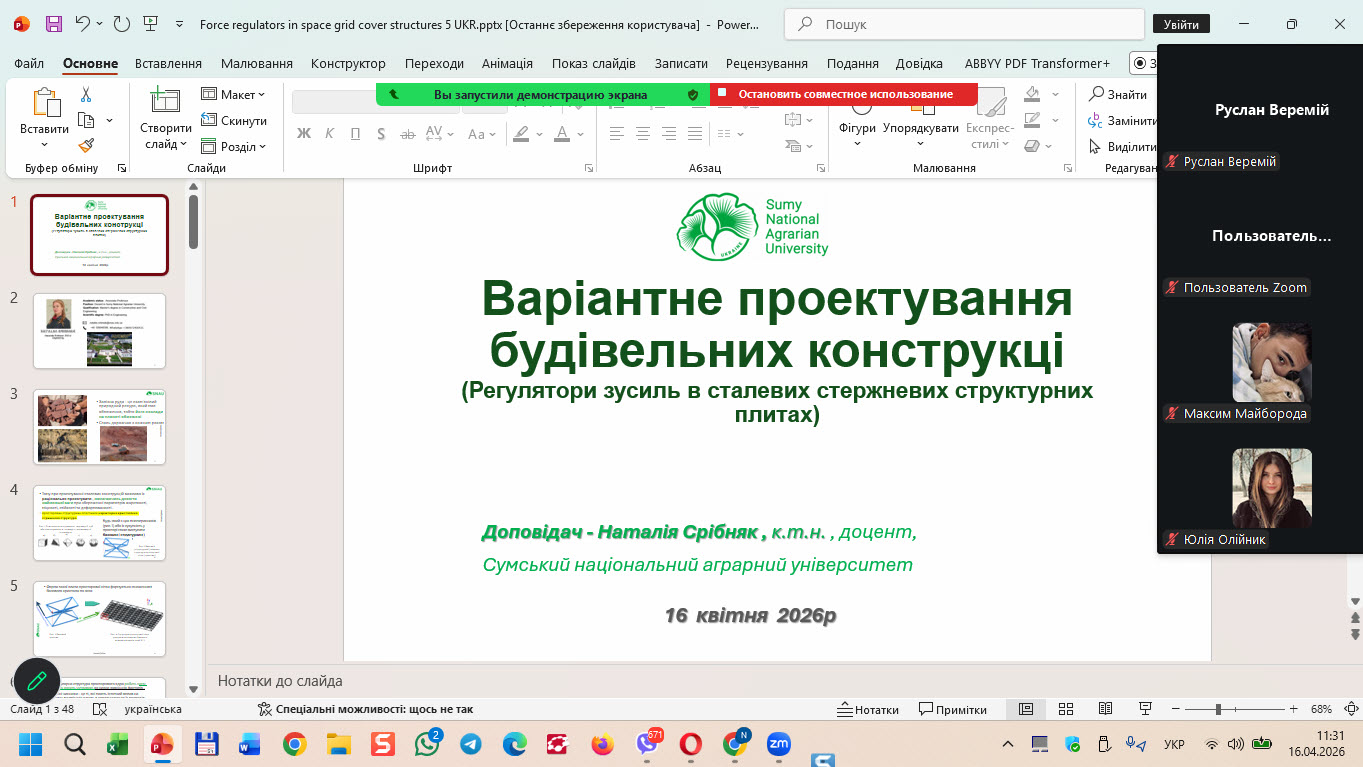Image resolution: width=1363 pixels, height=767 pixels.
Task: Click the Zoom annotation pencil icon
Action: (x=37, y=680)
